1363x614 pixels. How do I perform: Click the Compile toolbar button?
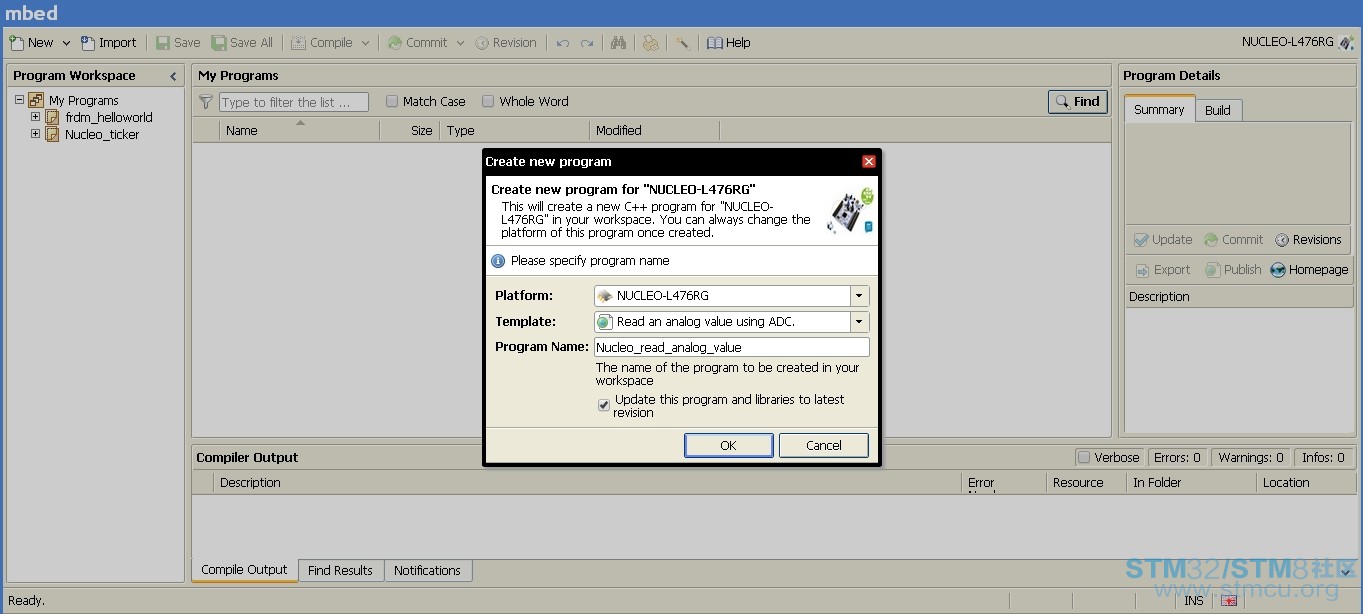322,43
